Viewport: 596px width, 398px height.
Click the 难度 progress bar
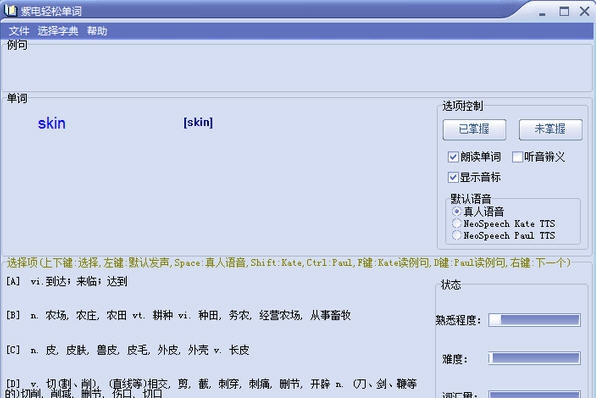(x=534, y=358)
